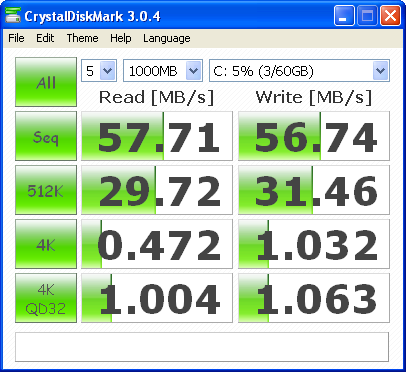The height and width of the screenshot is (372, 406).
Task: Select the 4K read result 0.472
Action: pos(157,244)
